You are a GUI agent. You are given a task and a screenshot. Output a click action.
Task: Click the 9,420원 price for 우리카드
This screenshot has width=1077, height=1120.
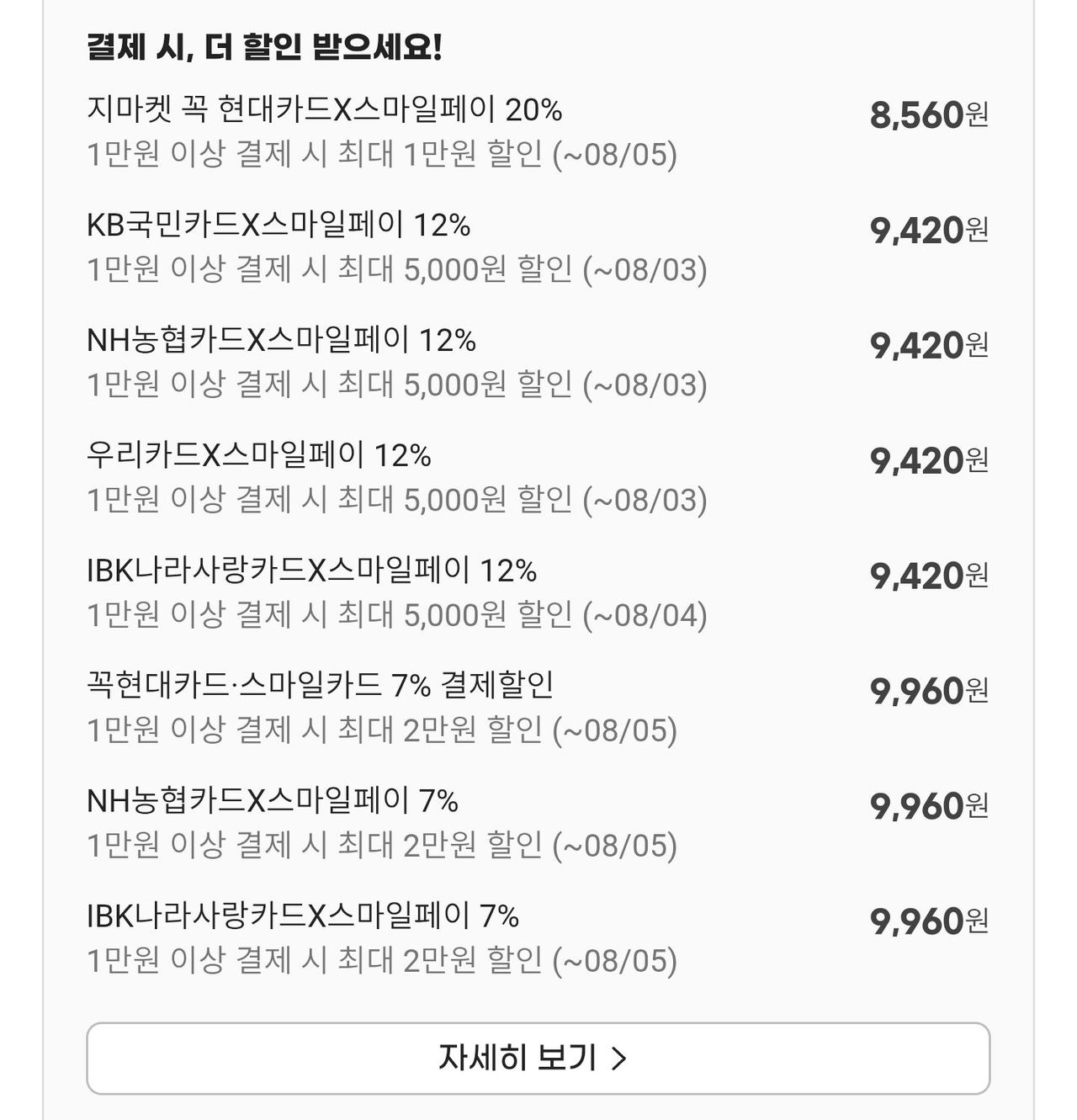[930, 460]
